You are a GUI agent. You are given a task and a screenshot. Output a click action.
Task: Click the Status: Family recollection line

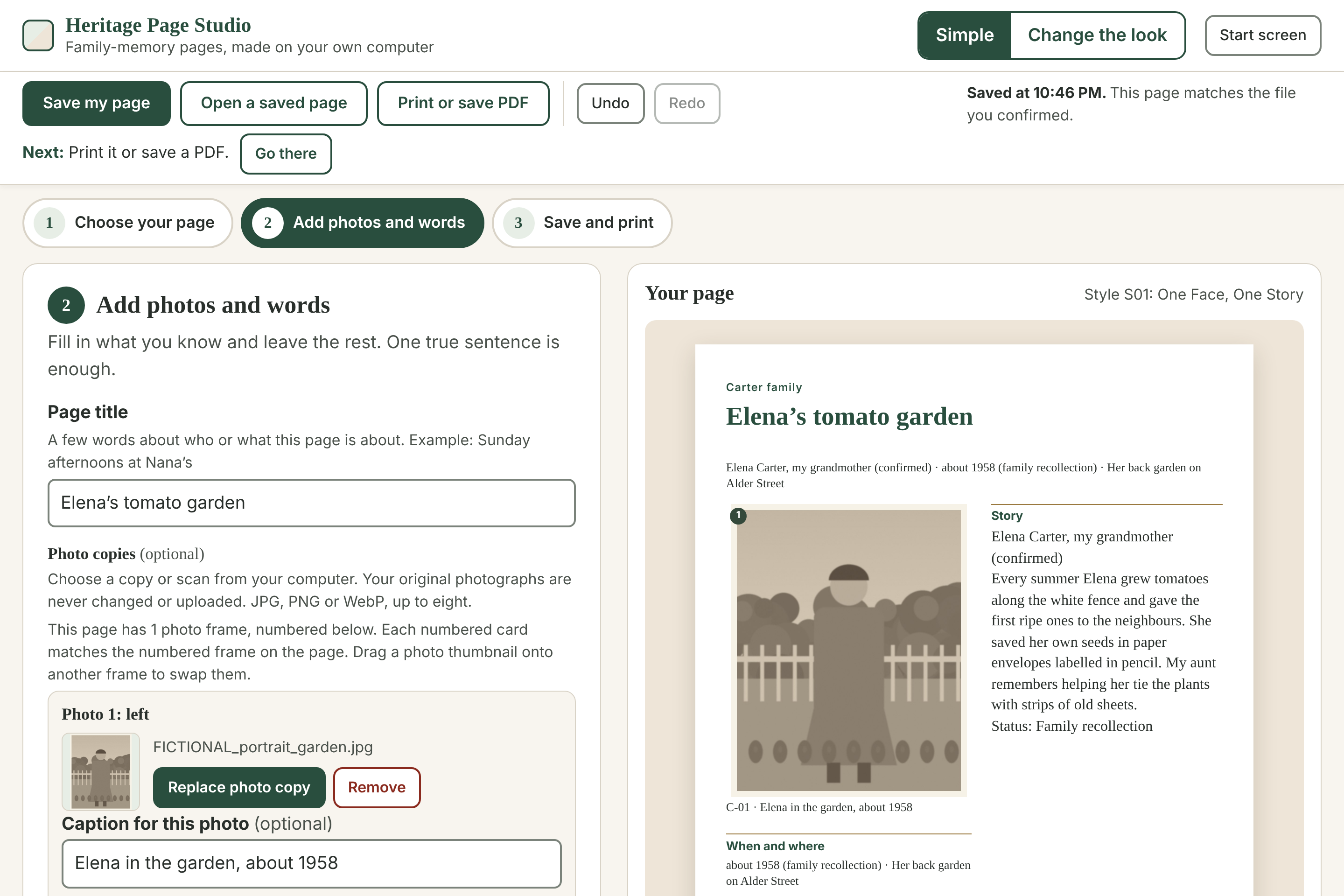coord(1071,726)
